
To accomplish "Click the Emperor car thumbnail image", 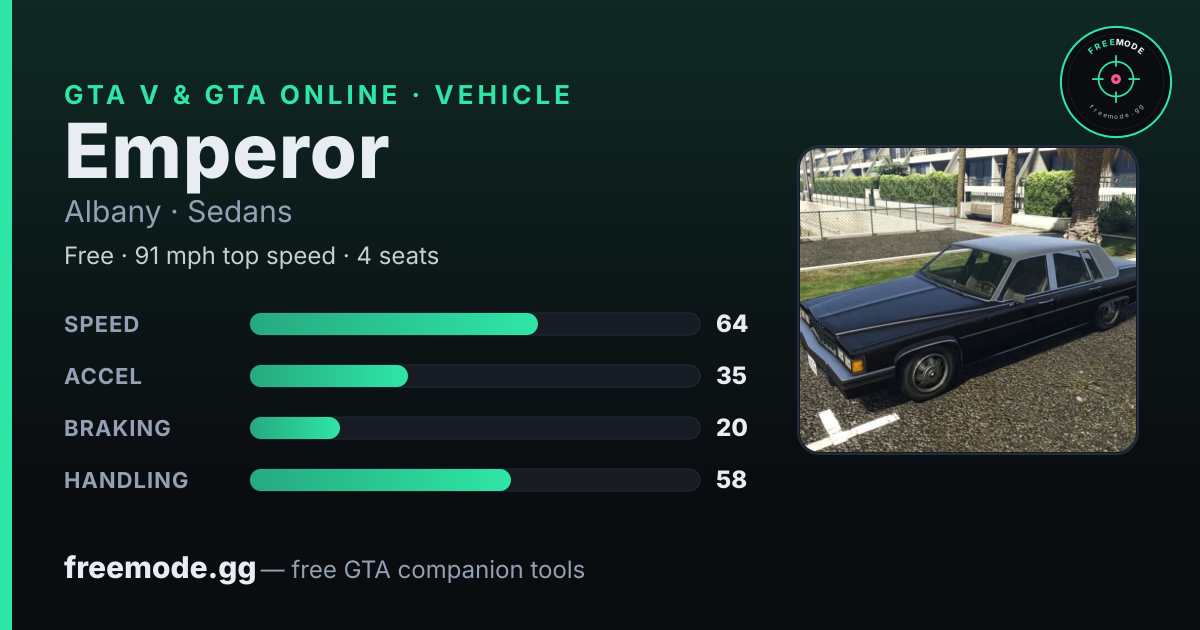I will point(968,300).
